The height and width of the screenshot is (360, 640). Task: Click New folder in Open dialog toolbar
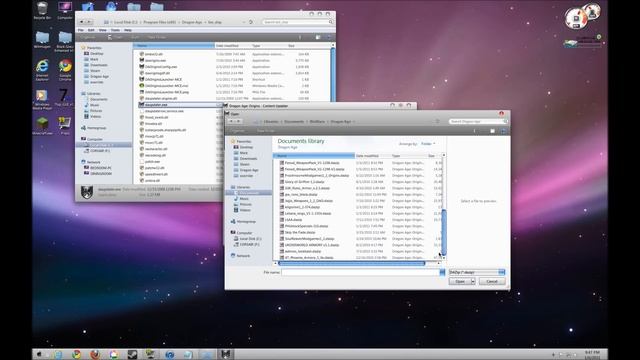click(266, 131)
